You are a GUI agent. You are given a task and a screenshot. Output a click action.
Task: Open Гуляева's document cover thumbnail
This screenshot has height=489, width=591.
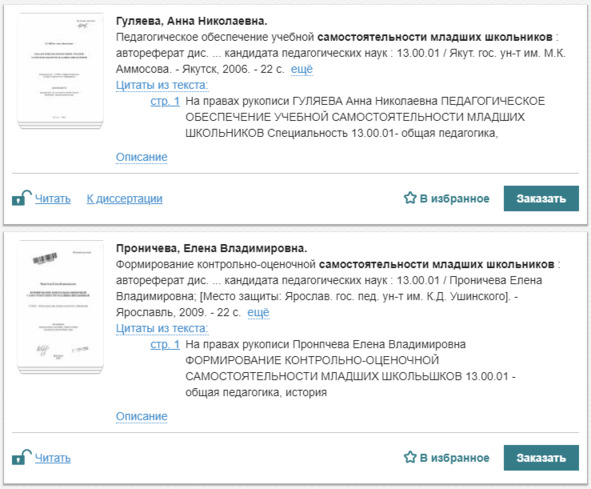click(60, 71)
